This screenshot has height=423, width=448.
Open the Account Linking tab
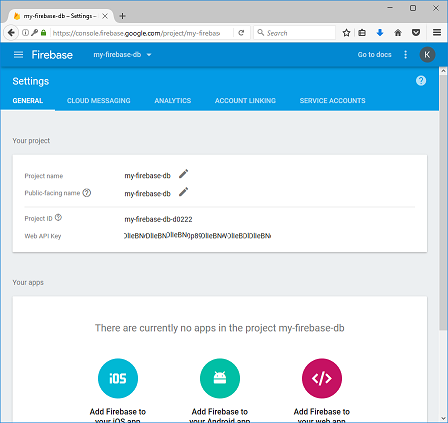click(245, 101)
